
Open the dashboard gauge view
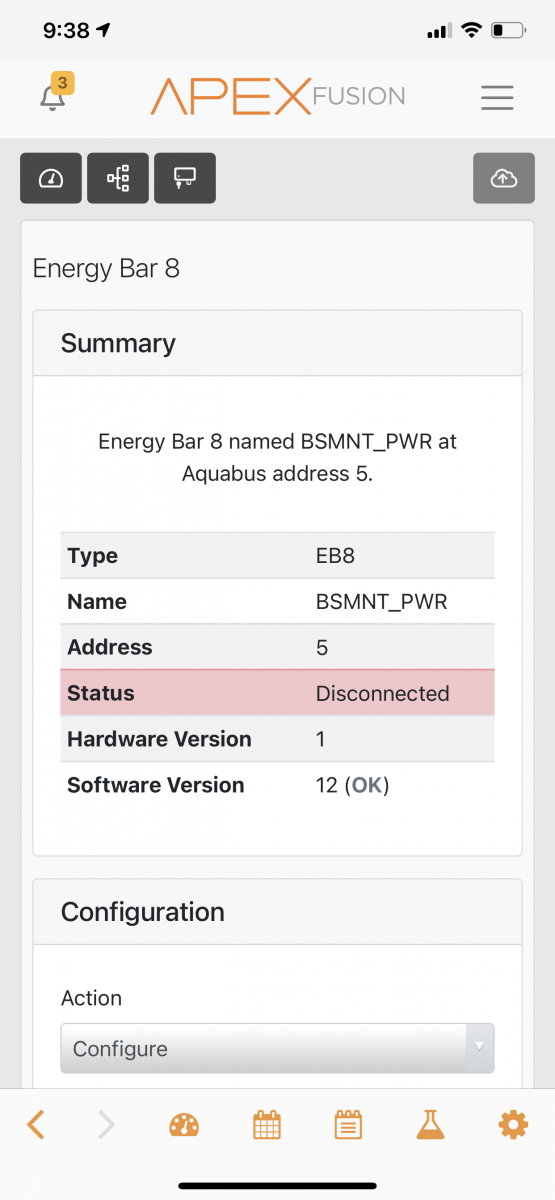[51, 178]
